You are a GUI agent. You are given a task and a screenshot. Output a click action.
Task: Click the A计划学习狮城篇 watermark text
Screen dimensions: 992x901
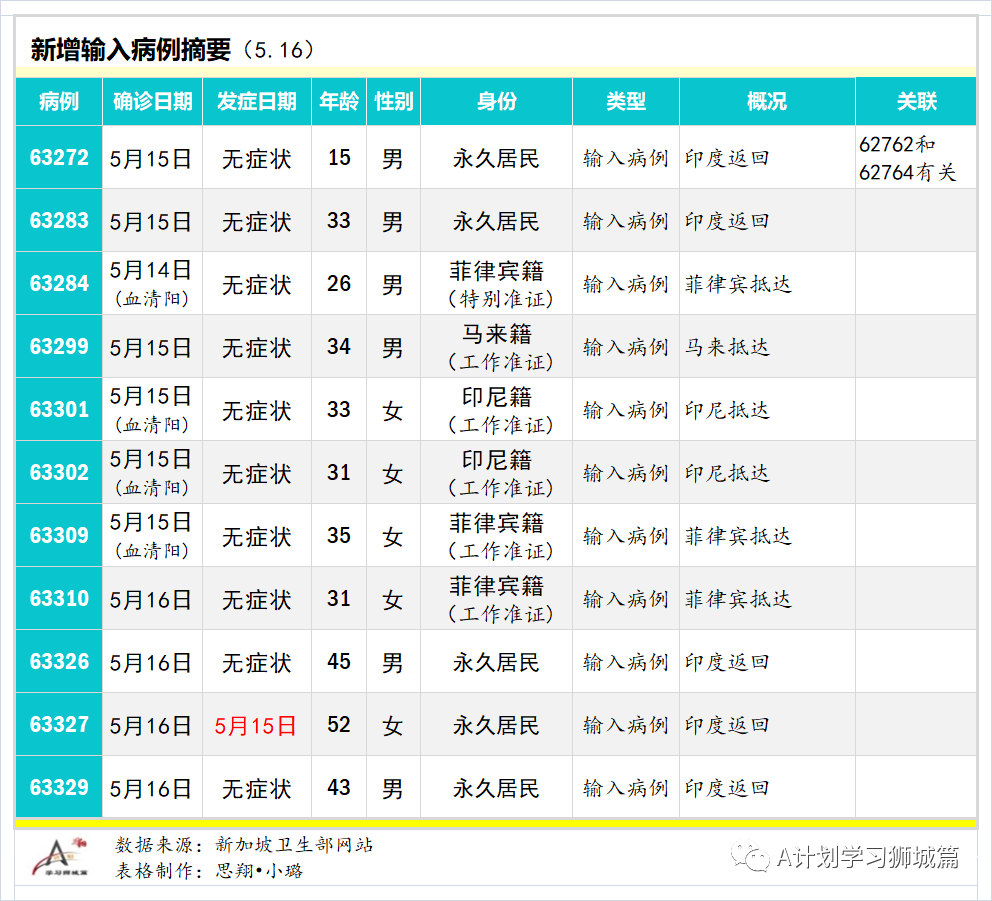(x=868, y=857)
